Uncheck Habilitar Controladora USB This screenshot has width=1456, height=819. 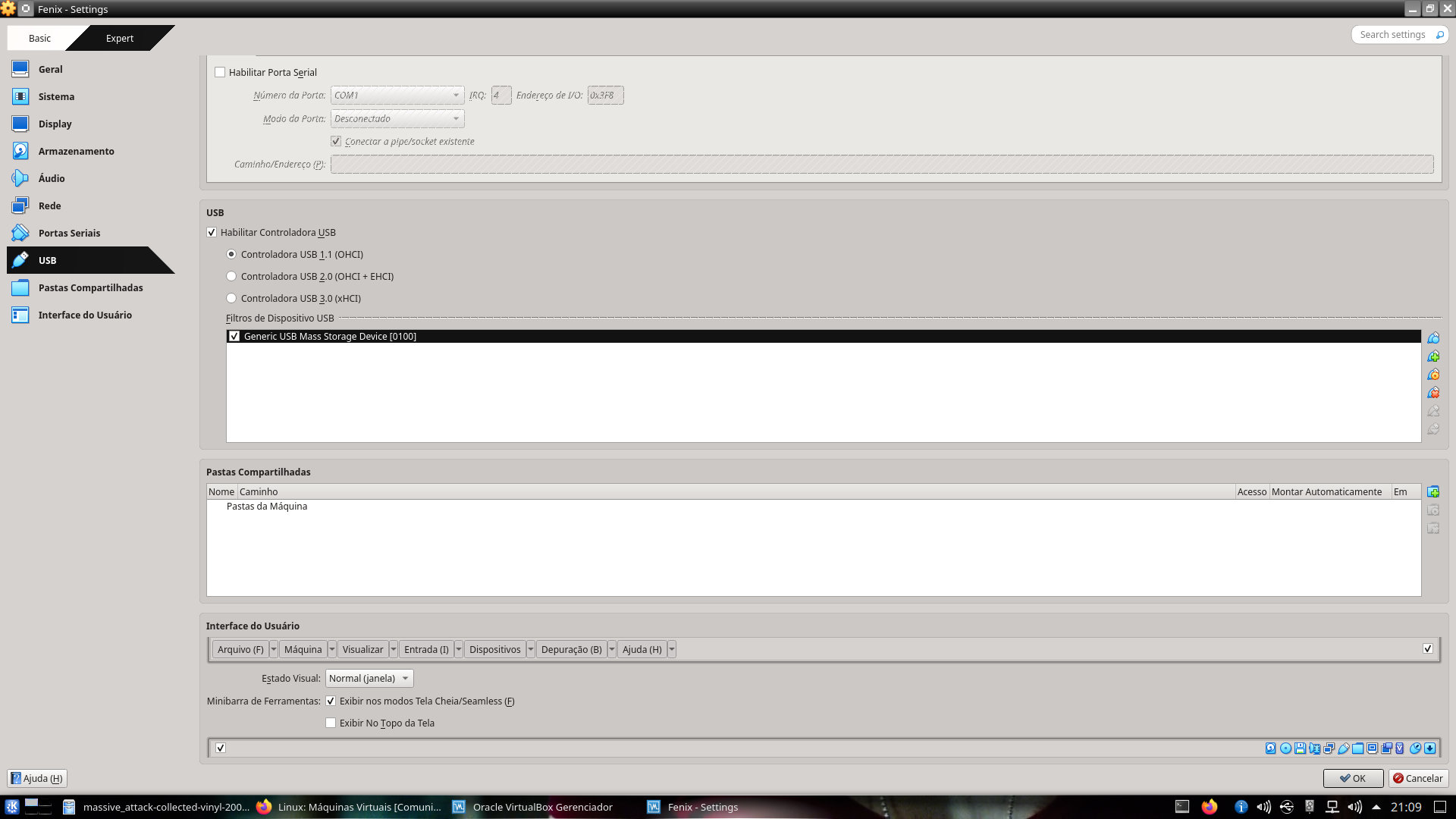tap(212, 233)
